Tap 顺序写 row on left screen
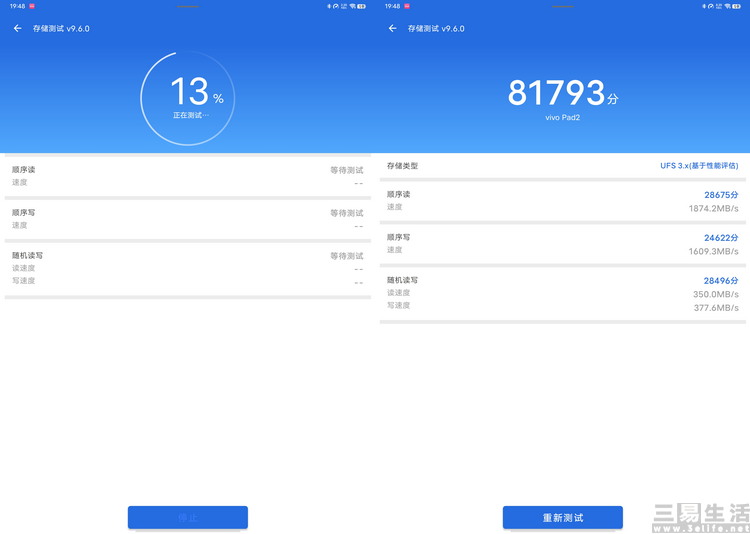Image resolution: width=750 pixels, height=534 pixels. click(x=188, y=219)
